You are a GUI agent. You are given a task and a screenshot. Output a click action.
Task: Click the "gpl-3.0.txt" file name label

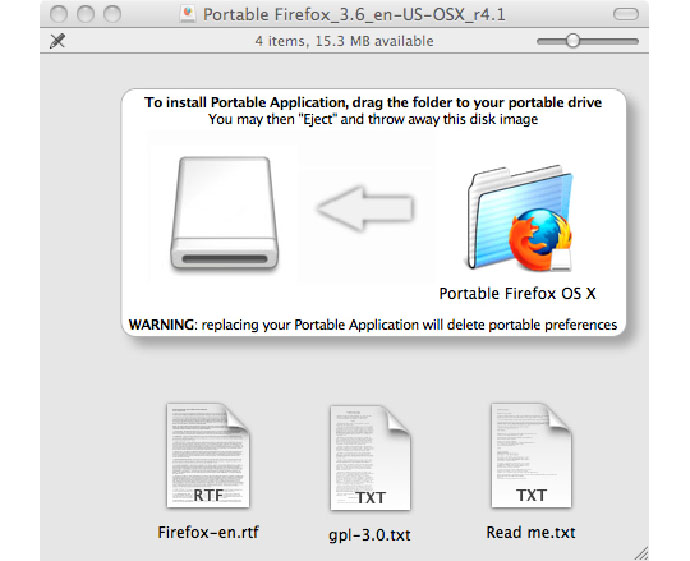click(x=369, y=535)
